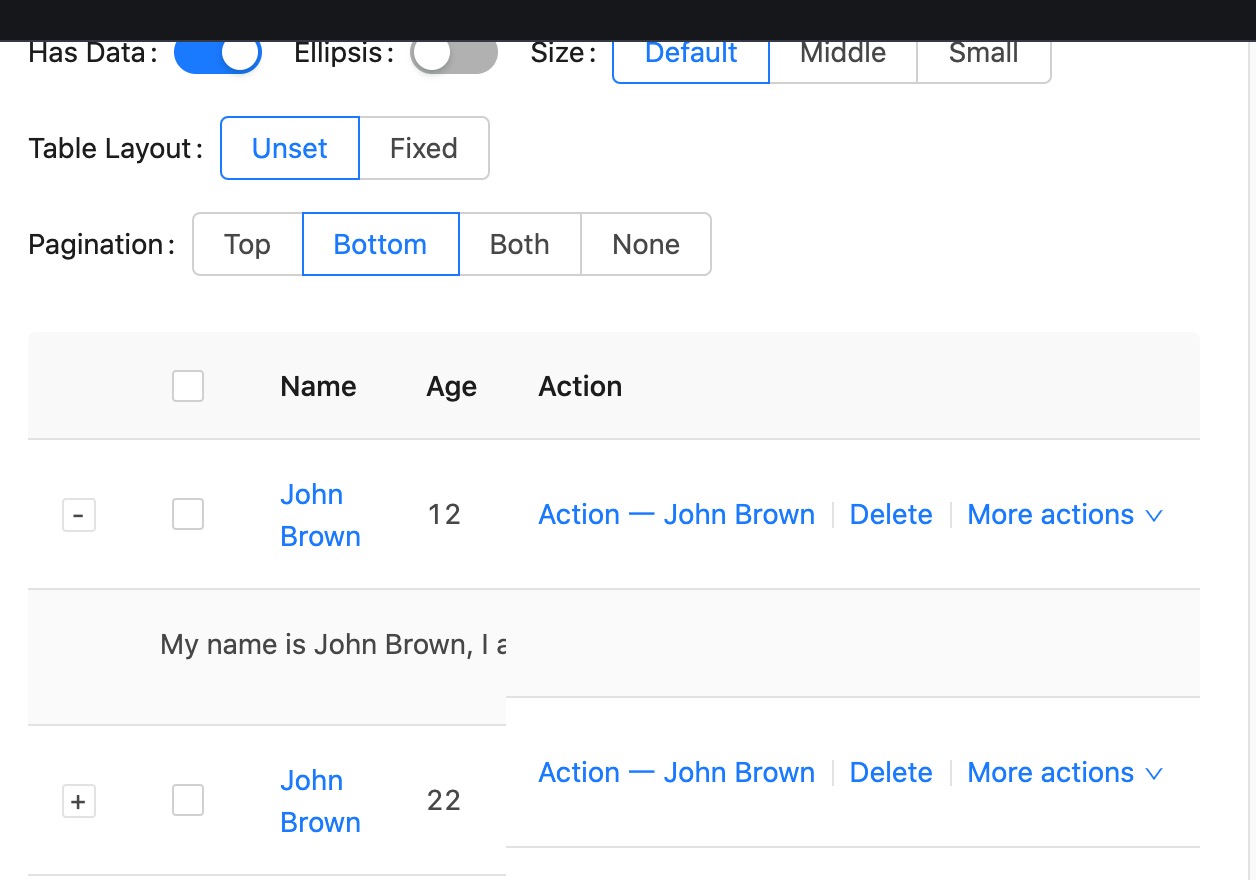Expand the second John Brown row
The height and width of the screenshot is (880, 1256).
(x=79, y=800)
